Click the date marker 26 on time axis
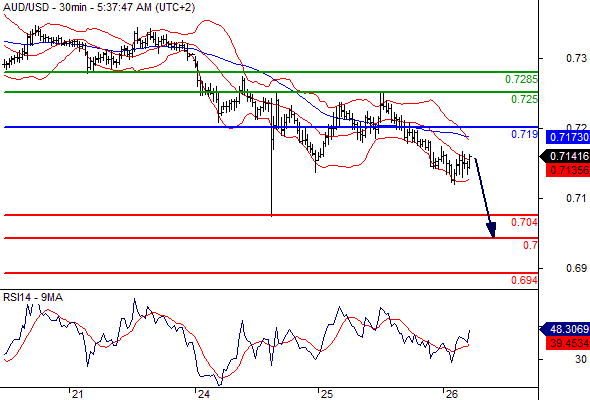This screenshot has height=400, width=590. (451, 394)
